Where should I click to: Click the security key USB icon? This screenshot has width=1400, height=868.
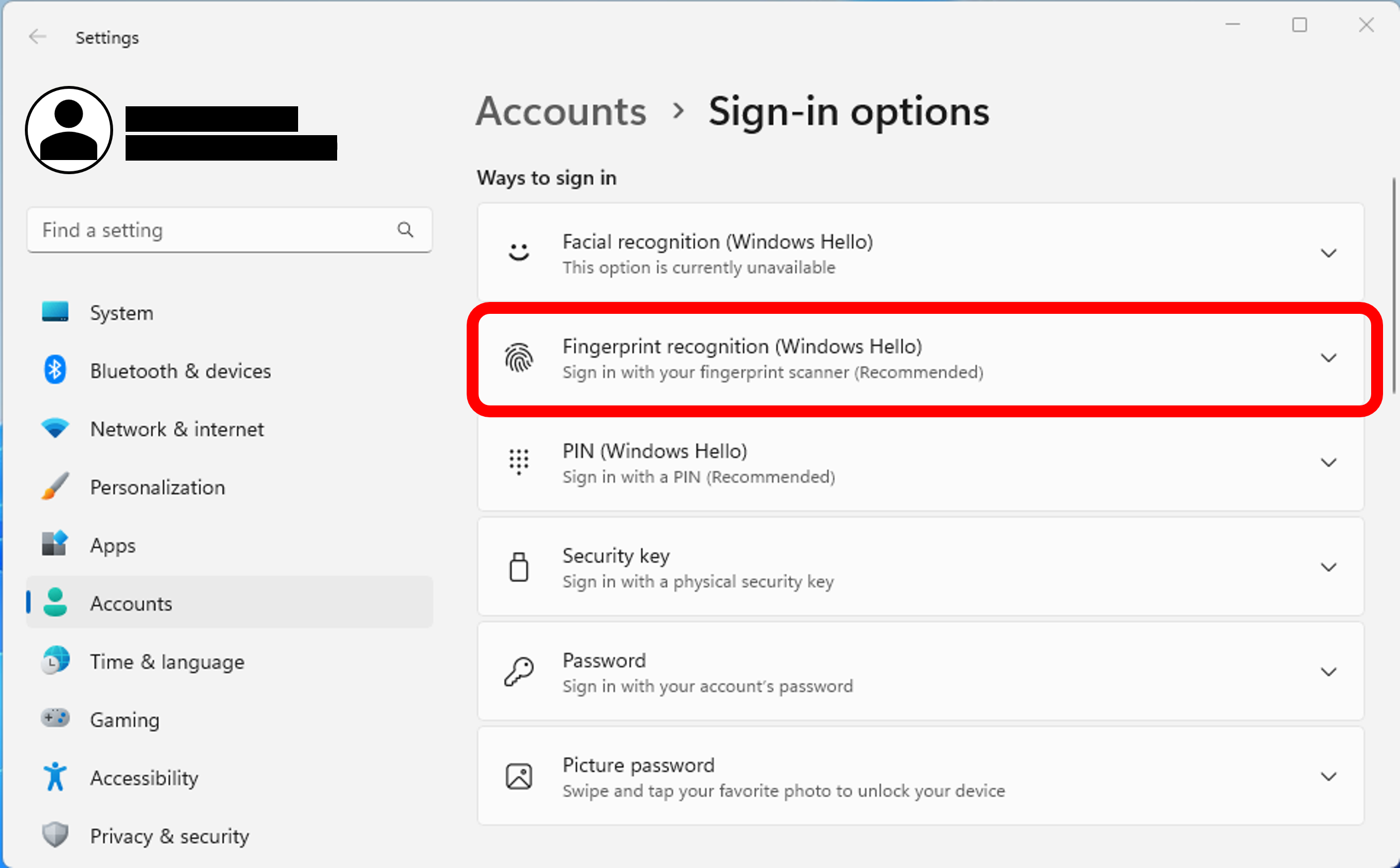519,567
